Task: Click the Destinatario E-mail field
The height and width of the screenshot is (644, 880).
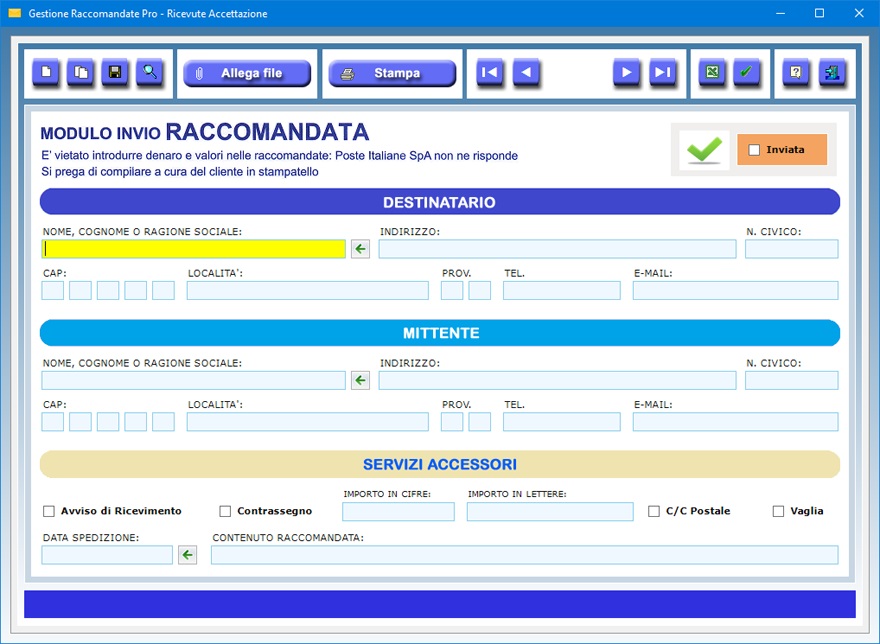Action: (x=736, y=290)
